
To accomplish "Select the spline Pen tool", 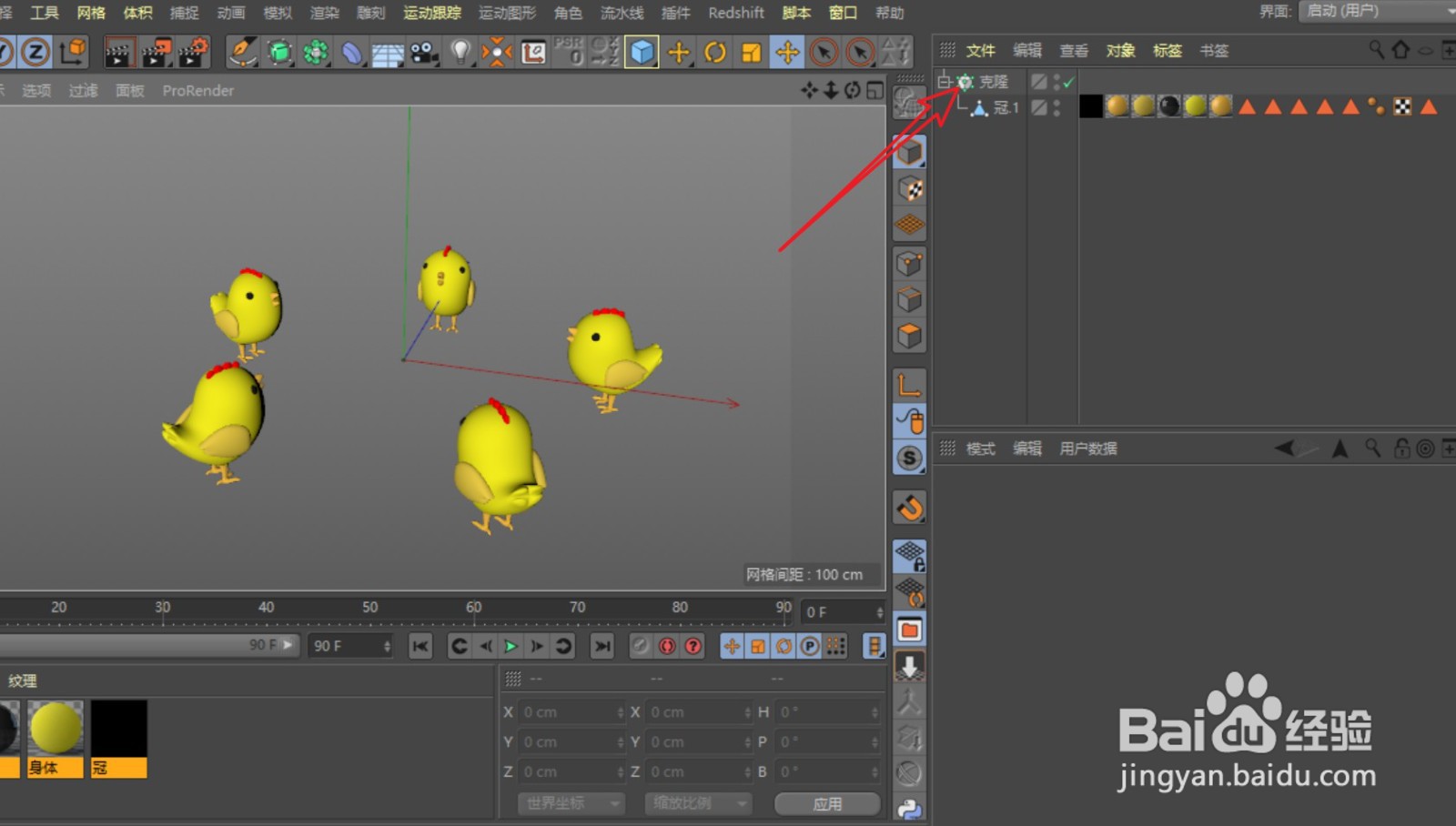I will tap(242, 52).
